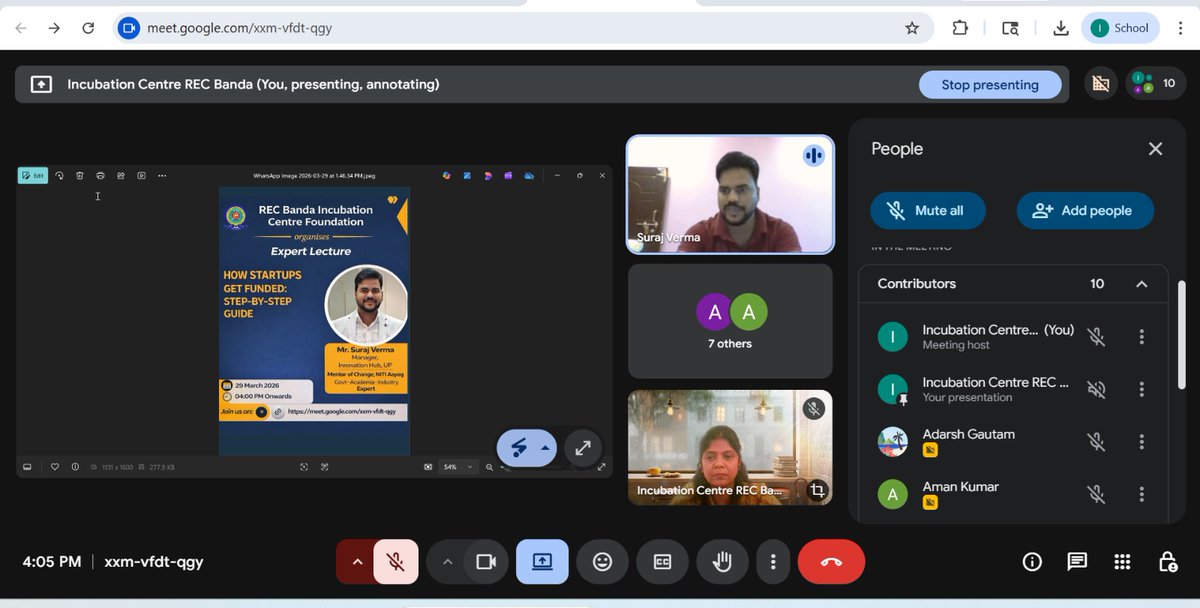Click the Incubation Centre REC Banda video tile
The height and width of the screenshot is (608, 1200).
coord(730,447)
